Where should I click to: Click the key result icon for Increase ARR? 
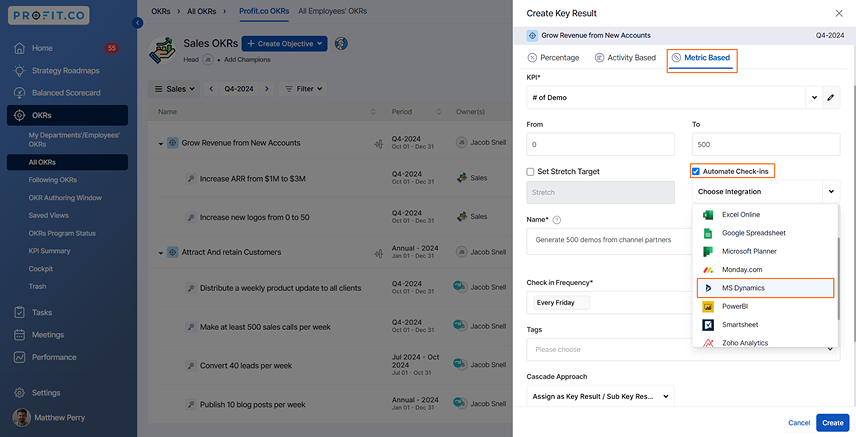click(x=191, y=179)
